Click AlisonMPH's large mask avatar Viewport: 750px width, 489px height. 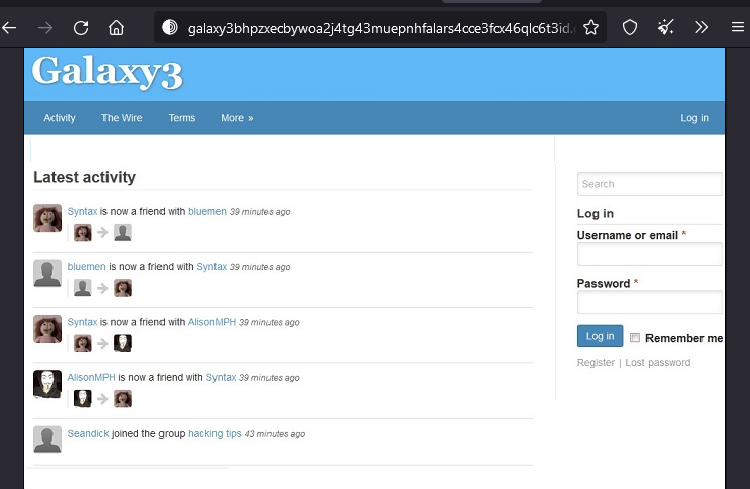47,384
